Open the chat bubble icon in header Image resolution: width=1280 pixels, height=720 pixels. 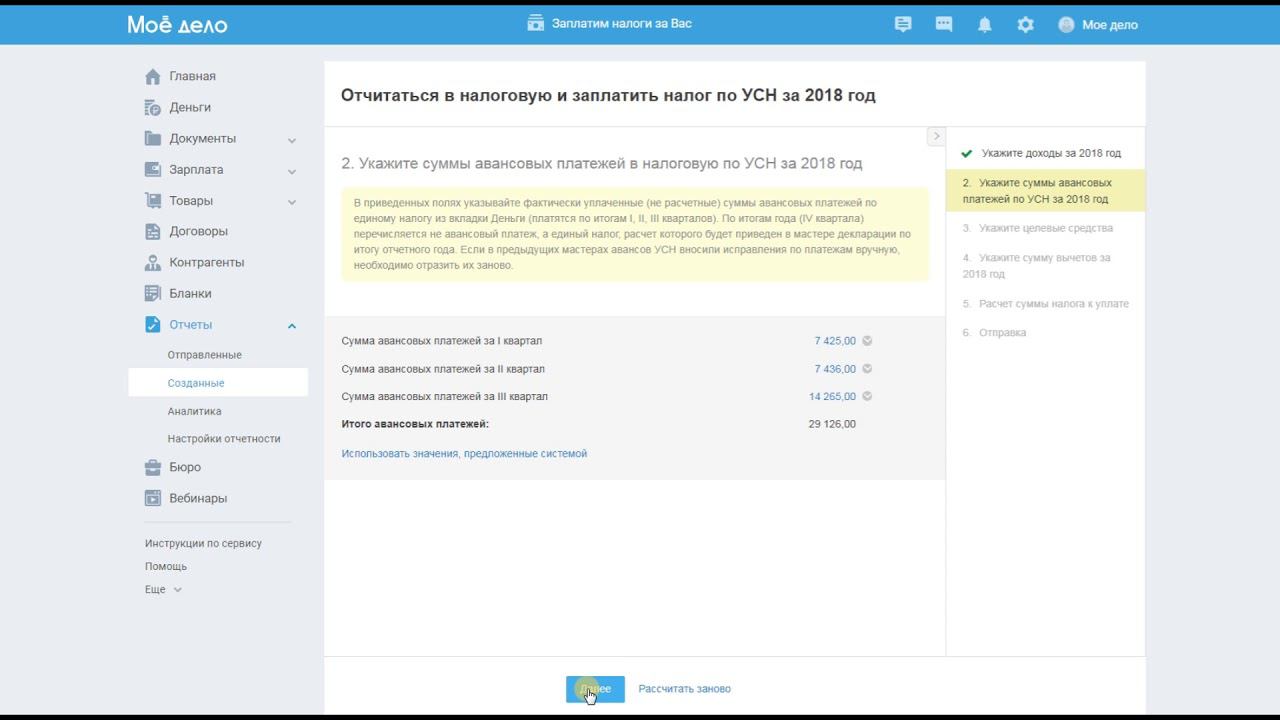click(944, 25)
